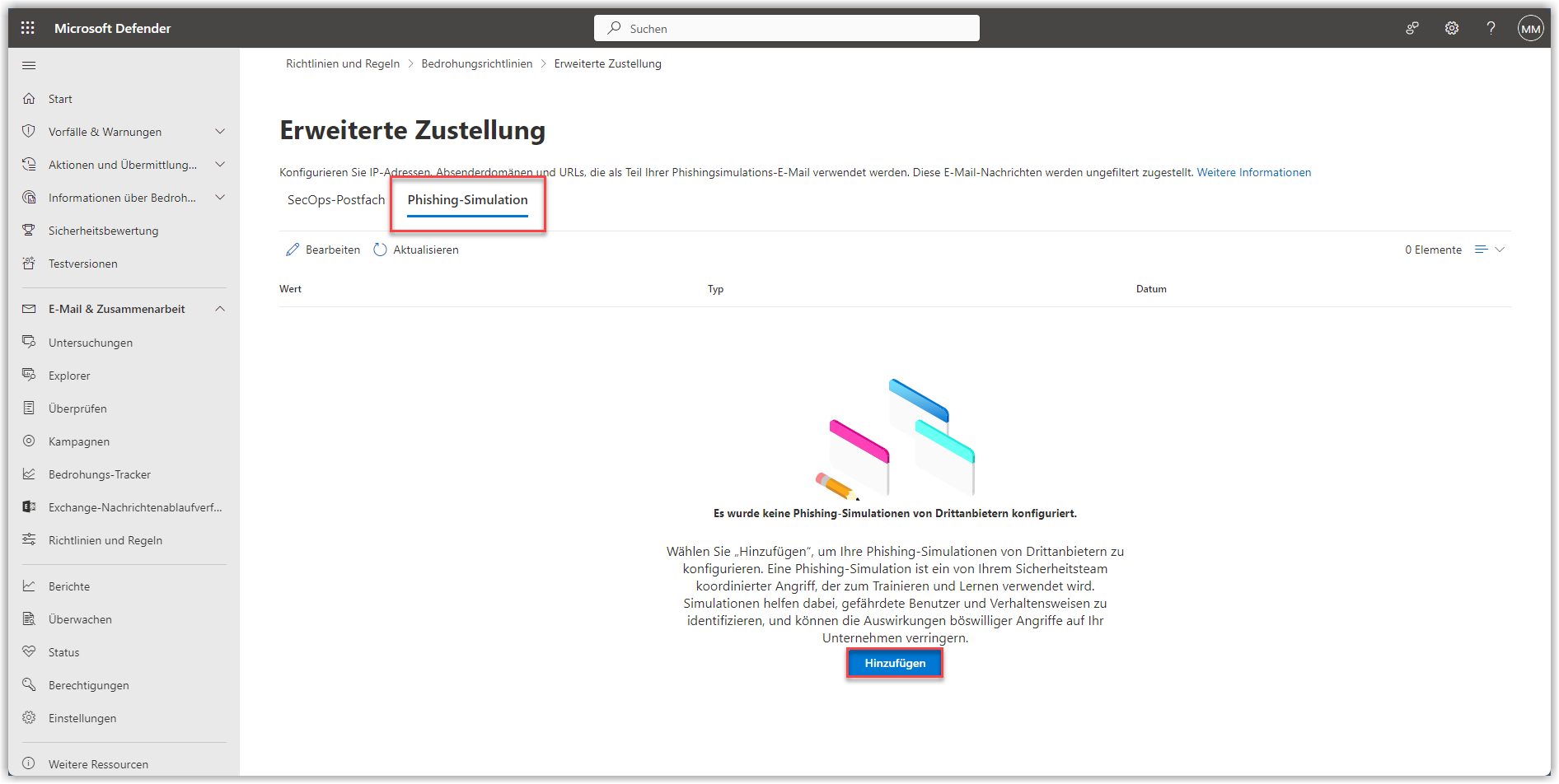The width and height of the screenshot is (1559, 784).
Task: Open the Weitere Informationen link
Action: tap(1253, 172)
